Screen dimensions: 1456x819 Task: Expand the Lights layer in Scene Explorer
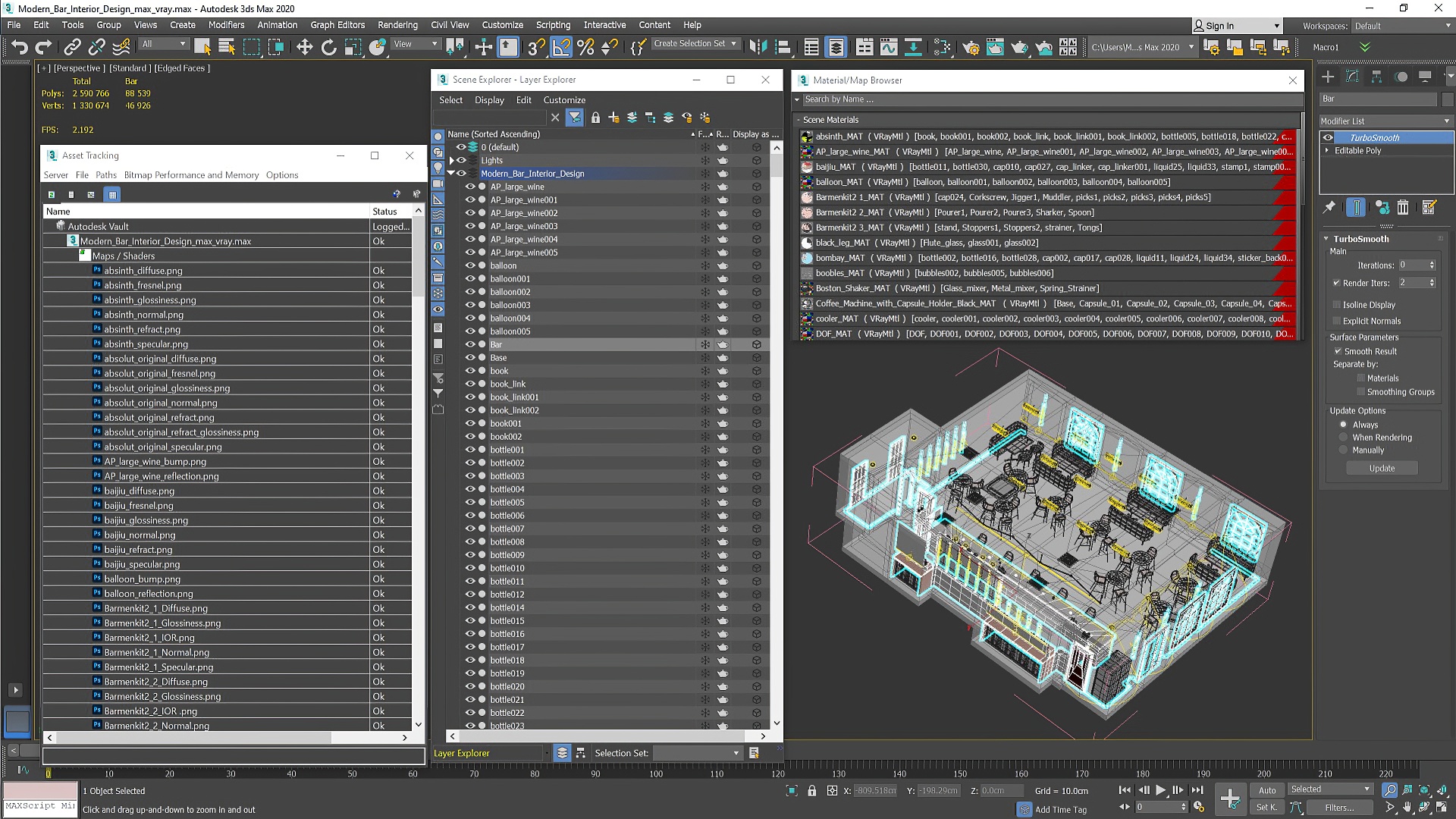(451, 160)
